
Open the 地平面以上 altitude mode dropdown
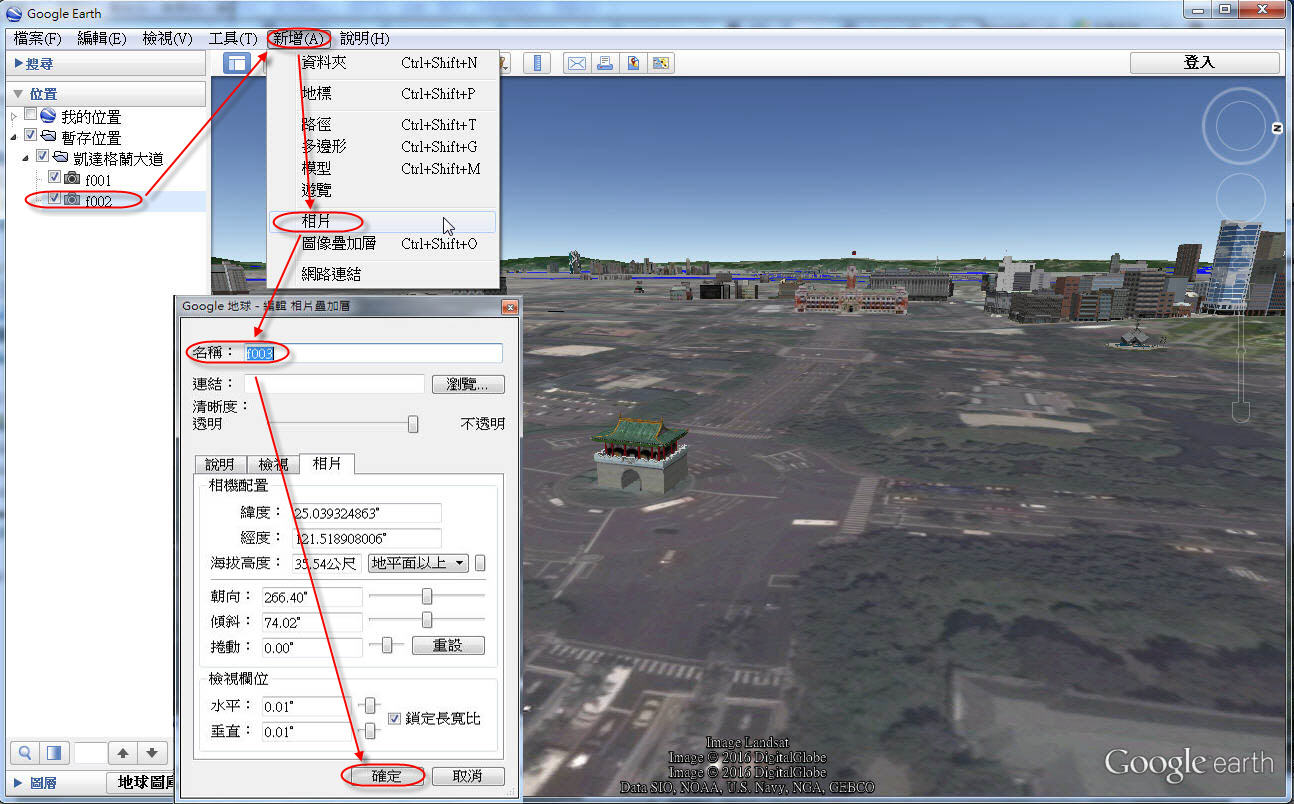click(x=419, y=563)
